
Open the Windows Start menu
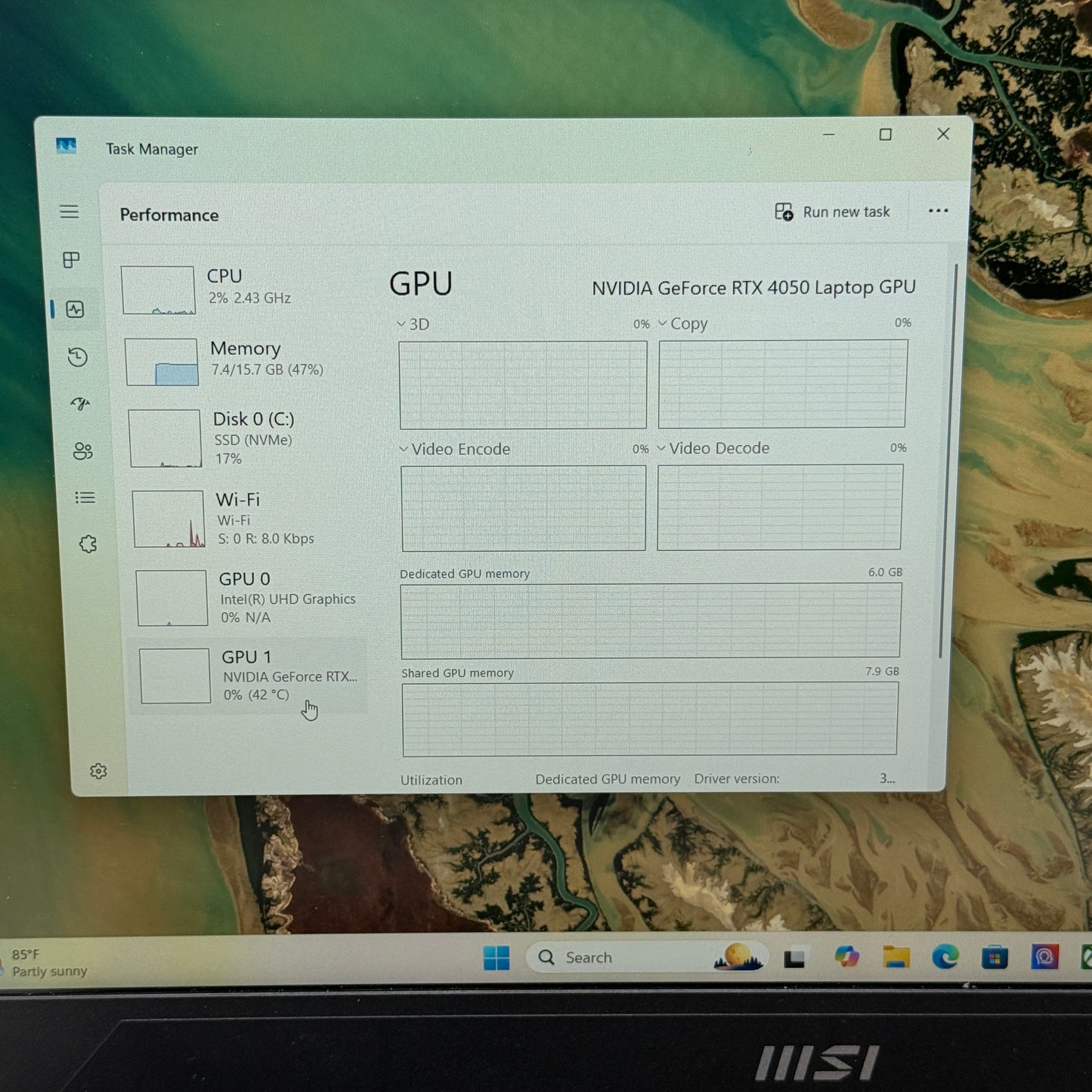point(497,958)
